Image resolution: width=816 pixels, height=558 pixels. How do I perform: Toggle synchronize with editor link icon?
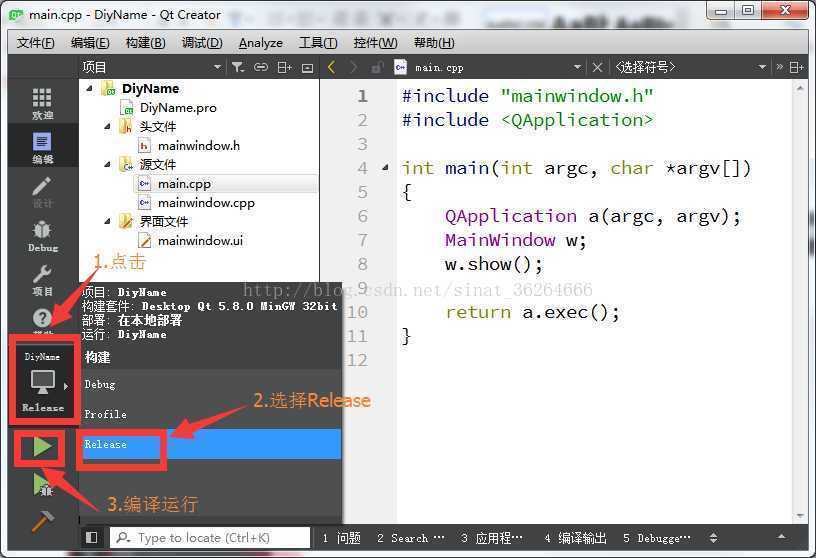click(x=261, y=67)
